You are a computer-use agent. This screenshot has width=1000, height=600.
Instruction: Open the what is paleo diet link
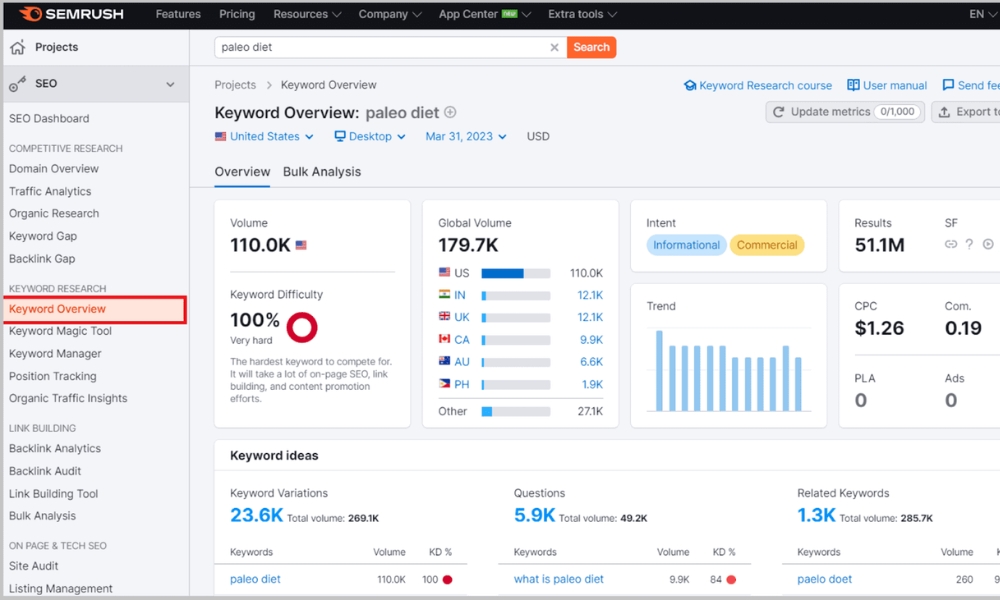pyautogui.click(x=559, y=579)
